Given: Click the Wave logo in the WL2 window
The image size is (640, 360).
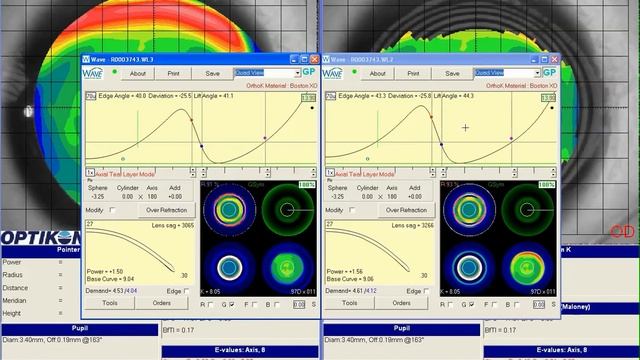Looking at the screenshot, I should tap(333, 73).
